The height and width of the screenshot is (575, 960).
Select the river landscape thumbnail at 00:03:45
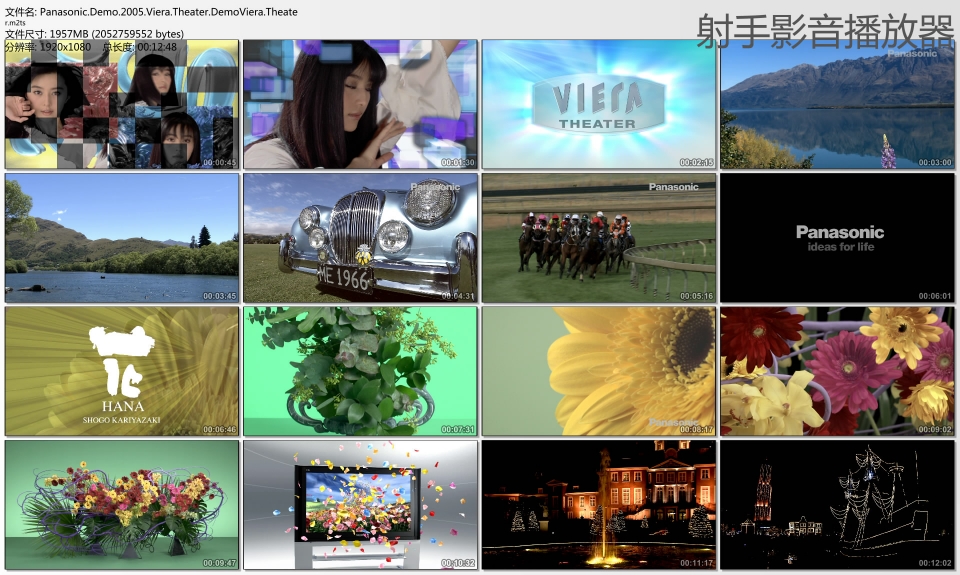tap(122, 238)
